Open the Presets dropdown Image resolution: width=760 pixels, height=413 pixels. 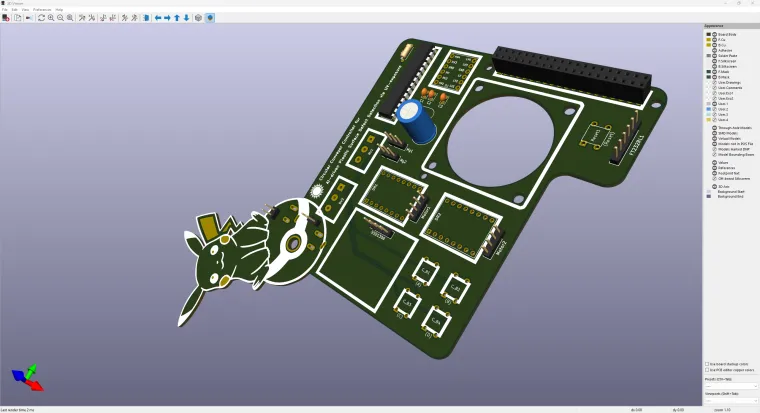pos(729,386)
